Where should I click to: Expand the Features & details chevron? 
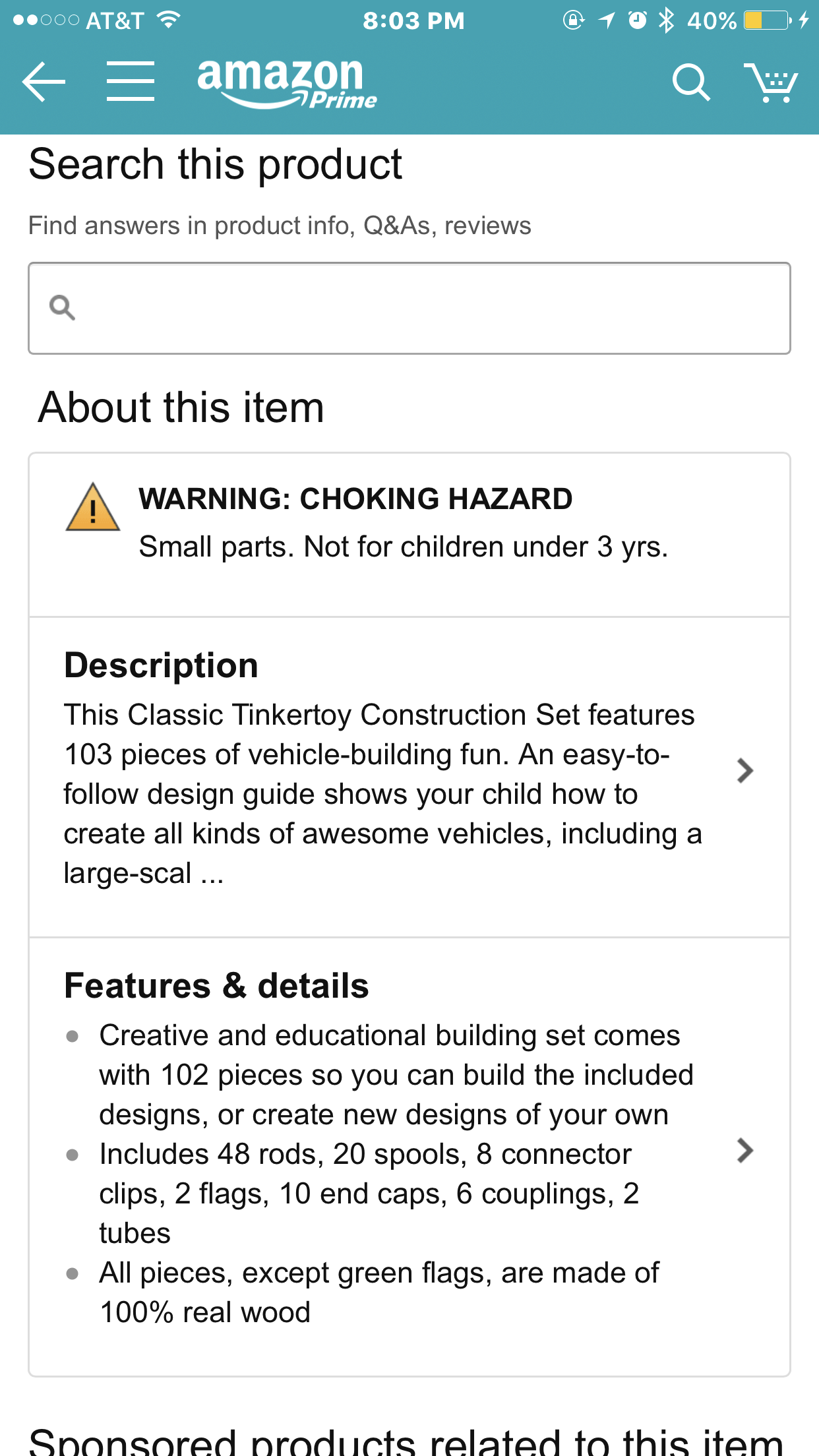point(744,1150)
